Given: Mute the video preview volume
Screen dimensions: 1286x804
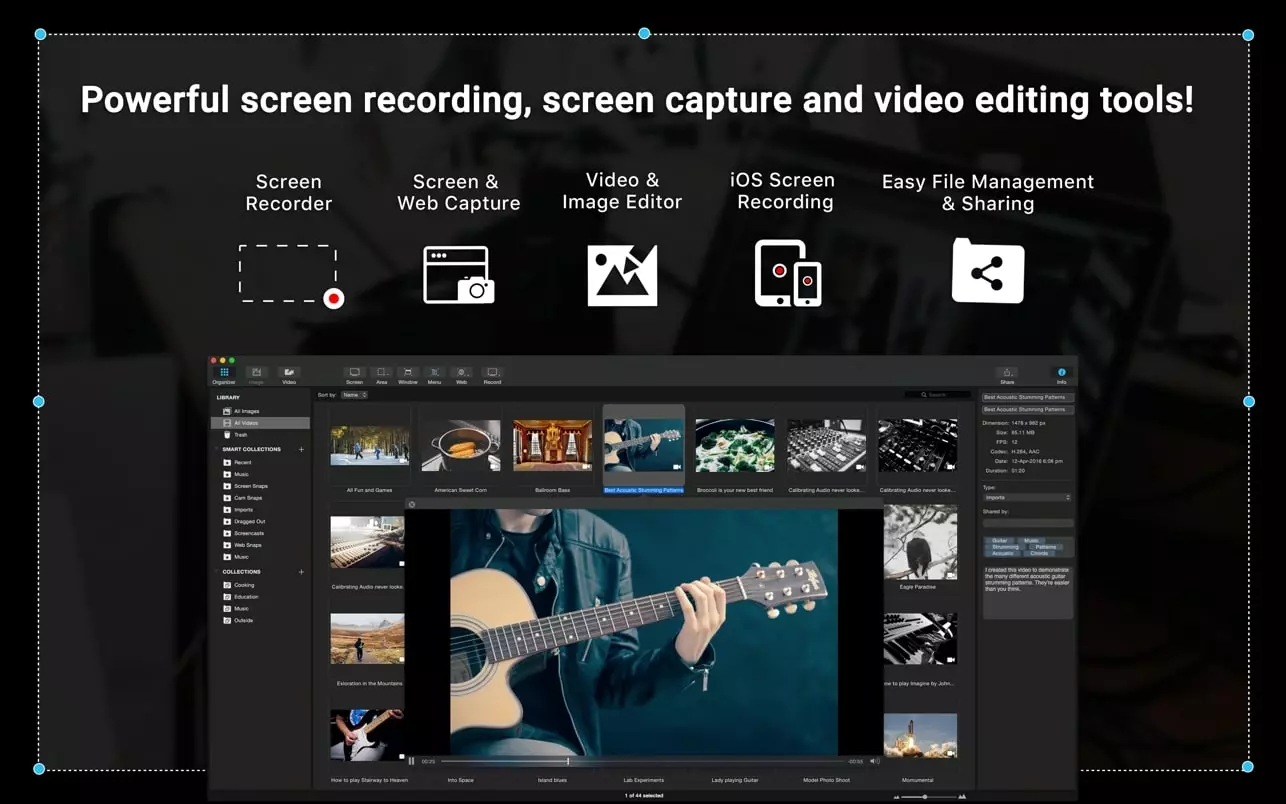Looking at the screenshot, I should tap(874, 761).
